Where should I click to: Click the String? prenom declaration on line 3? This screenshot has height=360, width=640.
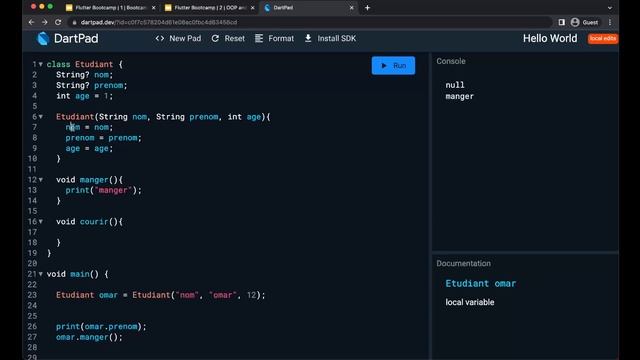click(91, 85)
